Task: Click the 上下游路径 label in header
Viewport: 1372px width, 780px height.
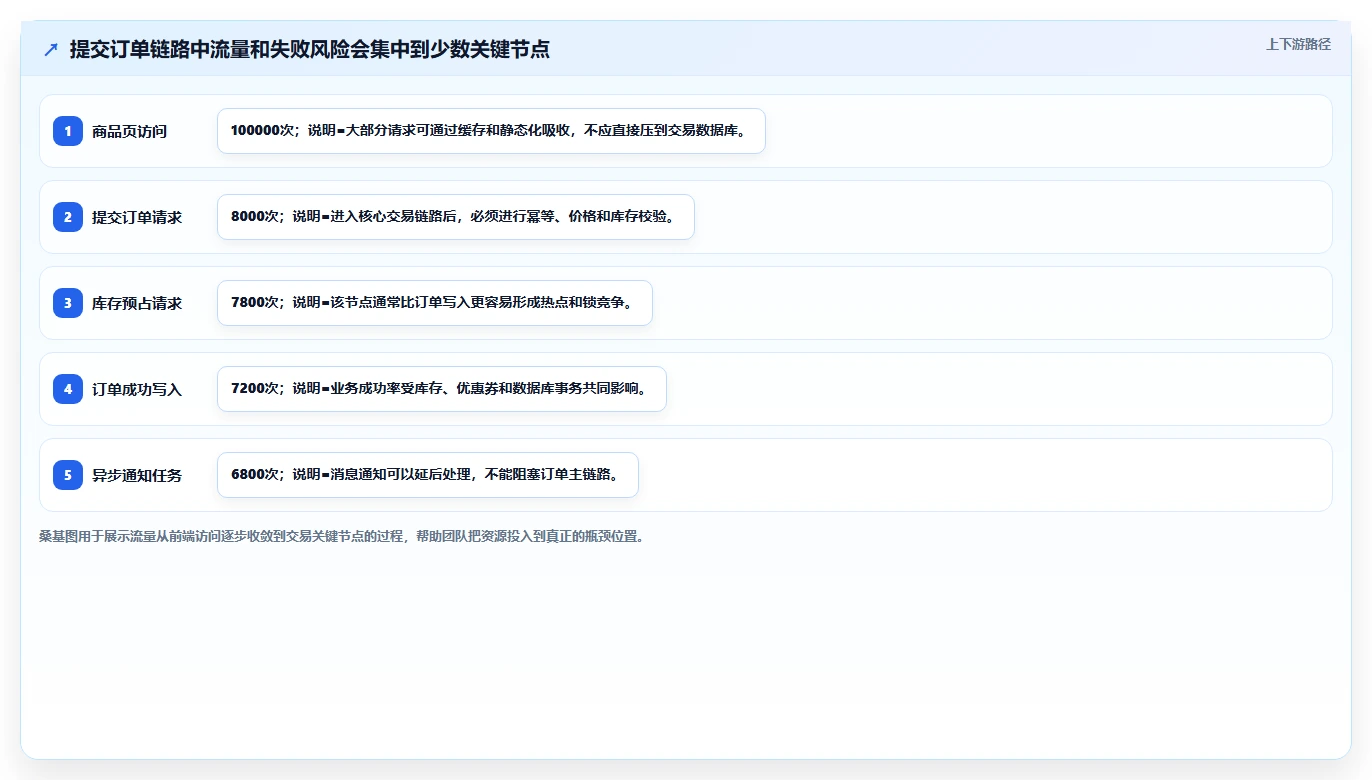Action: 1298,44
